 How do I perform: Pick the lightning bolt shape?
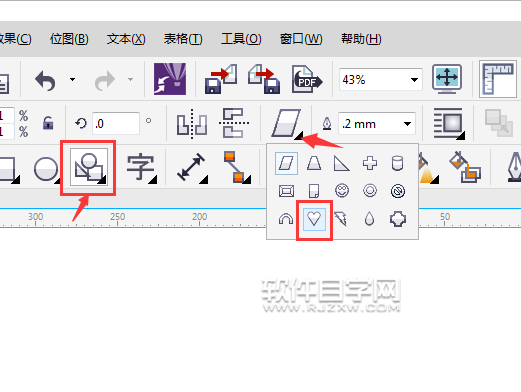[341, 219]
